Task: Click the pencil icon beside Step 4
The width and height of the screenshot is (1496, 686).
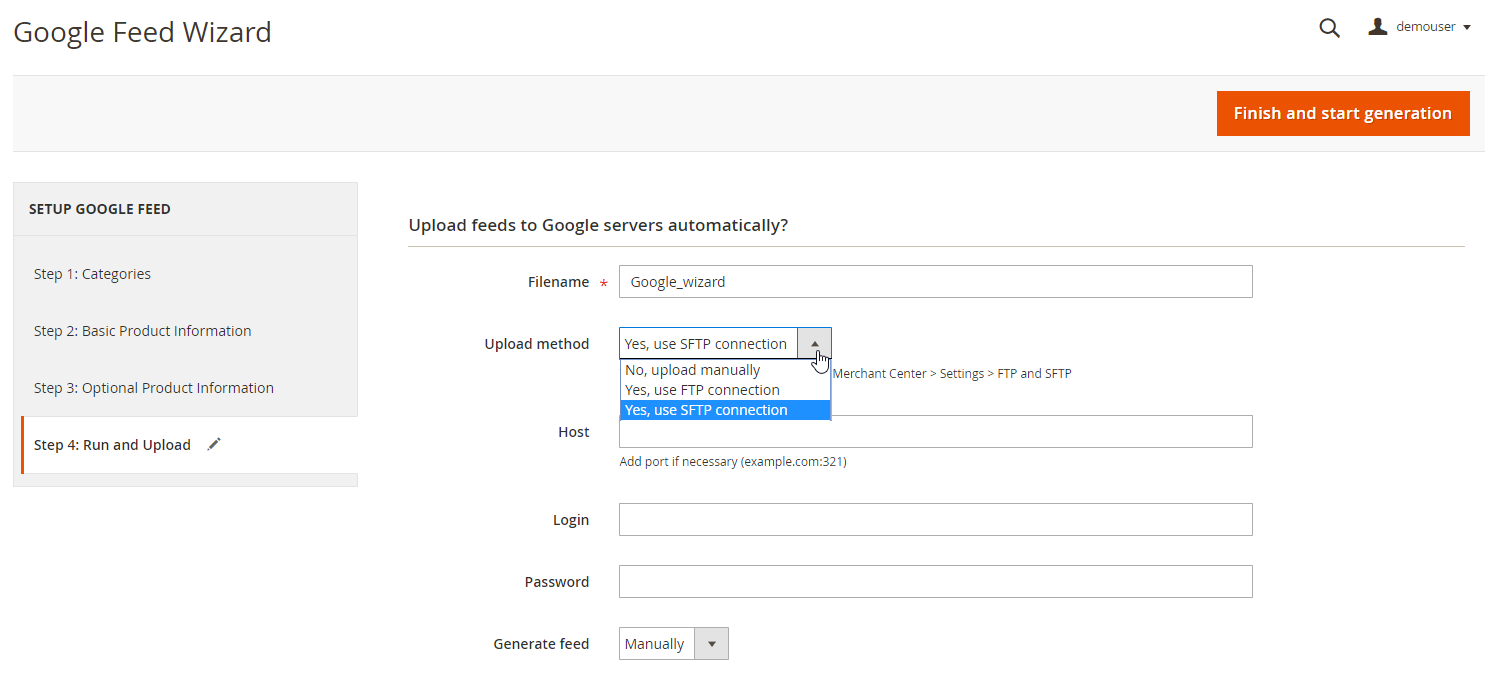Action: coord(214,444)
